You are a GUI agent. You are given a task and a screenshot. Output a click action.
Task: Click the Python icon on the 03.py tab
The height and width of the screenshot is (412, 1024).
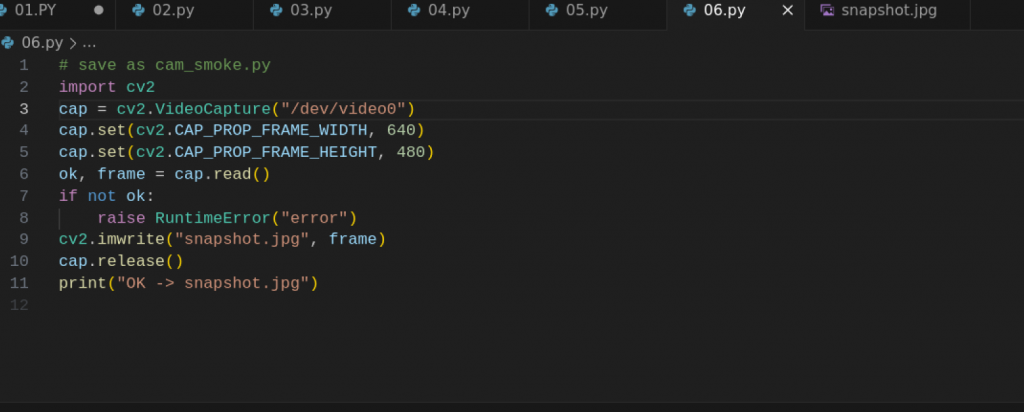[276, 10]
